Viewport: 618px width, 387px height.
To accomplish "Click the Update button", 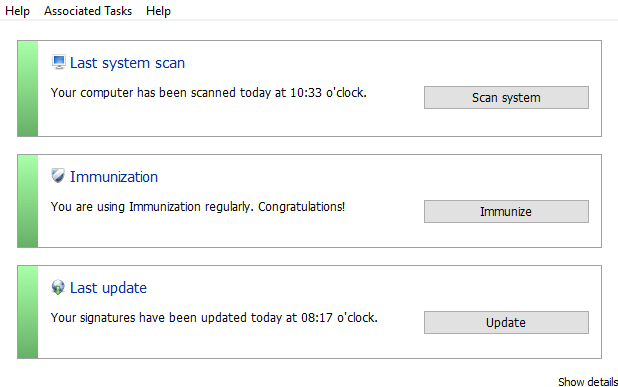I will (506, 322).
